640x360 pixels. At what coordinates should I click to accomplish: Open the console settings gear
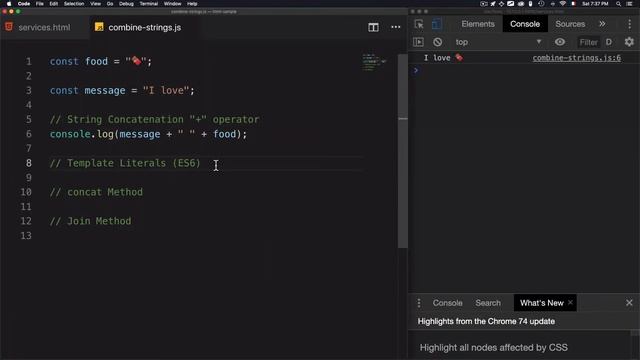(x=629, y=42)
